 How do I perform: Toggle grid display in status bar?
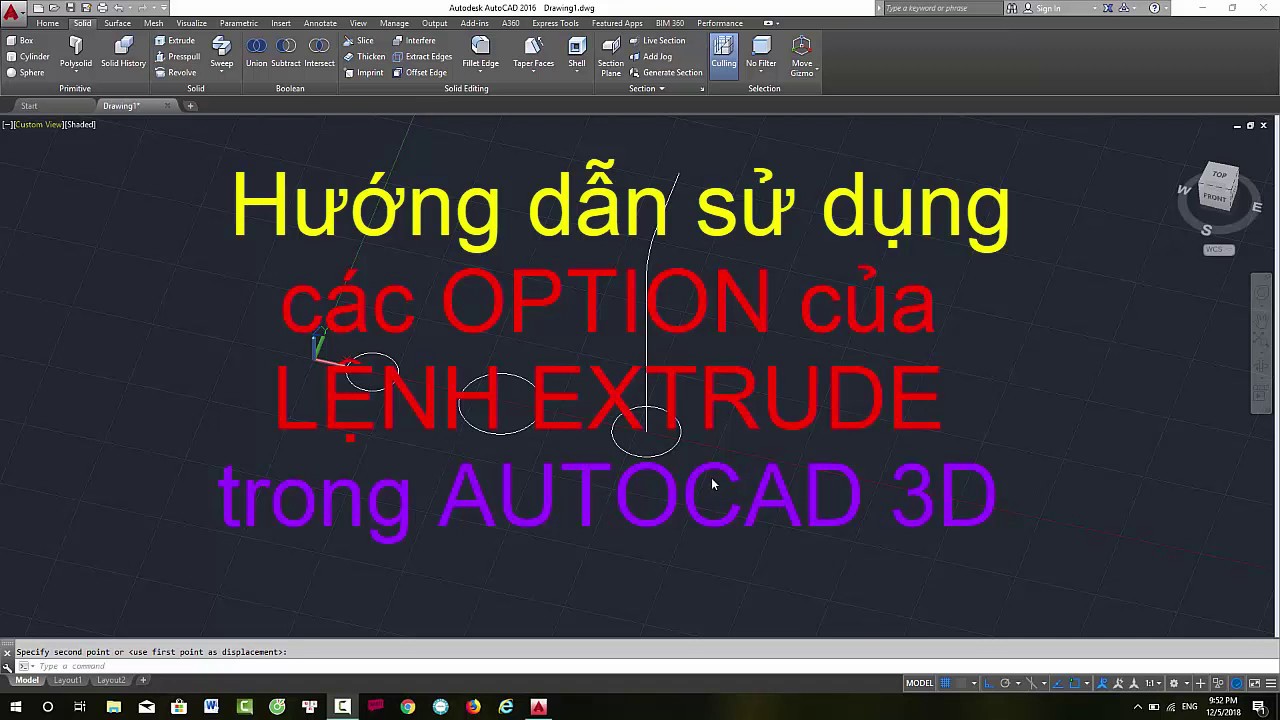coord(945,683)
